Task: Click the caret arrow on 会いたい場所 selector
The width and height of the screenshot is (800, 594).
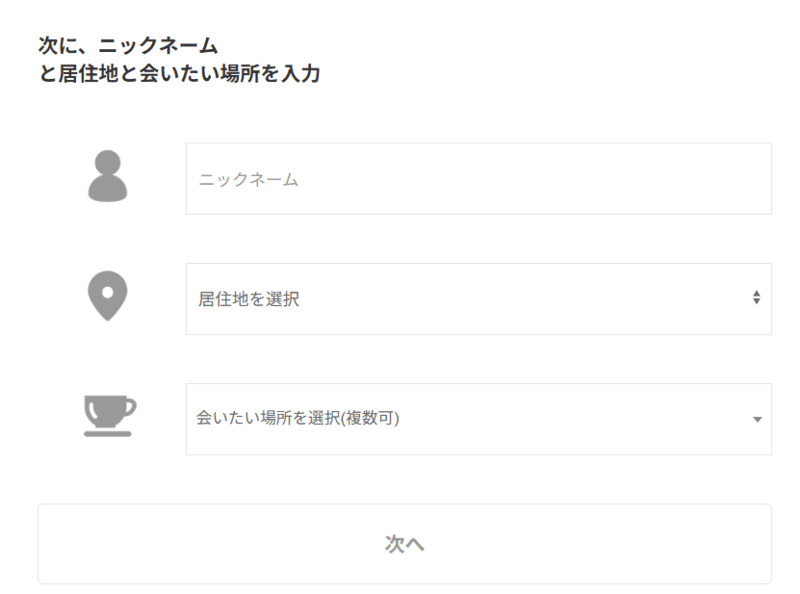Action: click(757, 419)
